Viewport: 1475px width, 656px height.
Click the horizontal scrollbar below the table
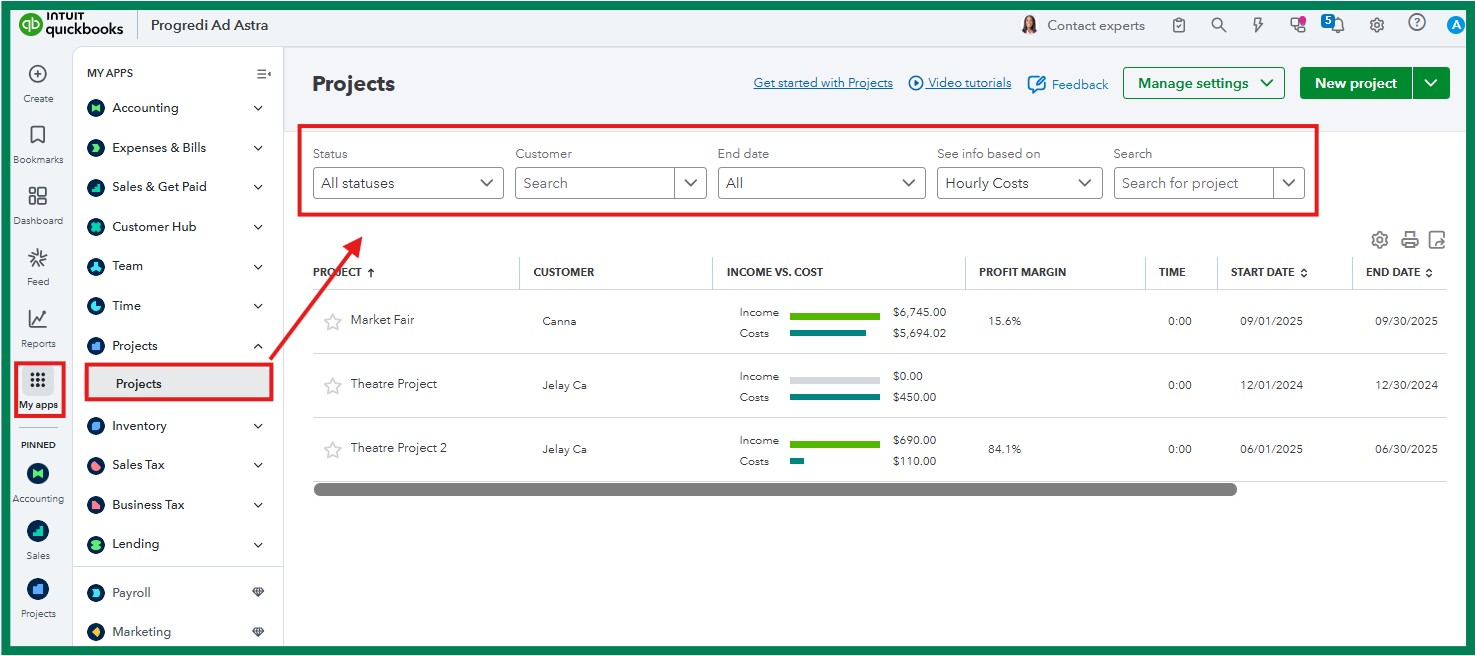coord(775,490)
